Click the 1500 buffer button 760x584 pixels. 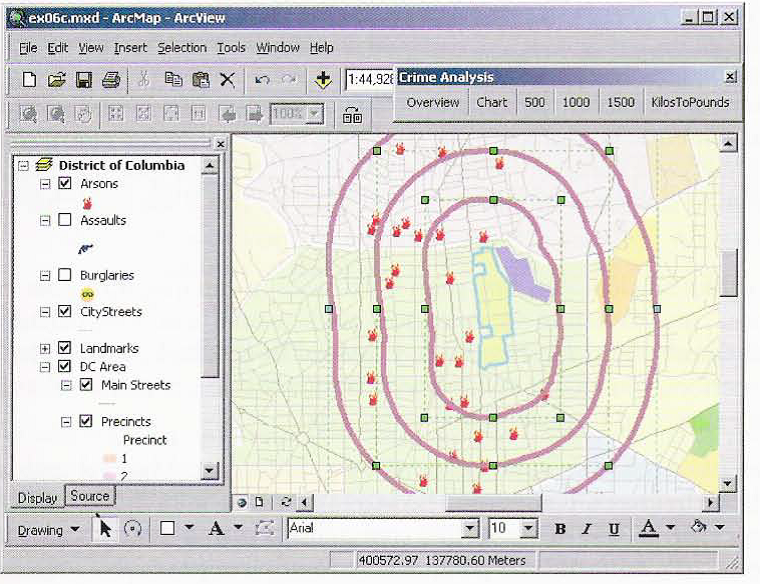point(621,102)
